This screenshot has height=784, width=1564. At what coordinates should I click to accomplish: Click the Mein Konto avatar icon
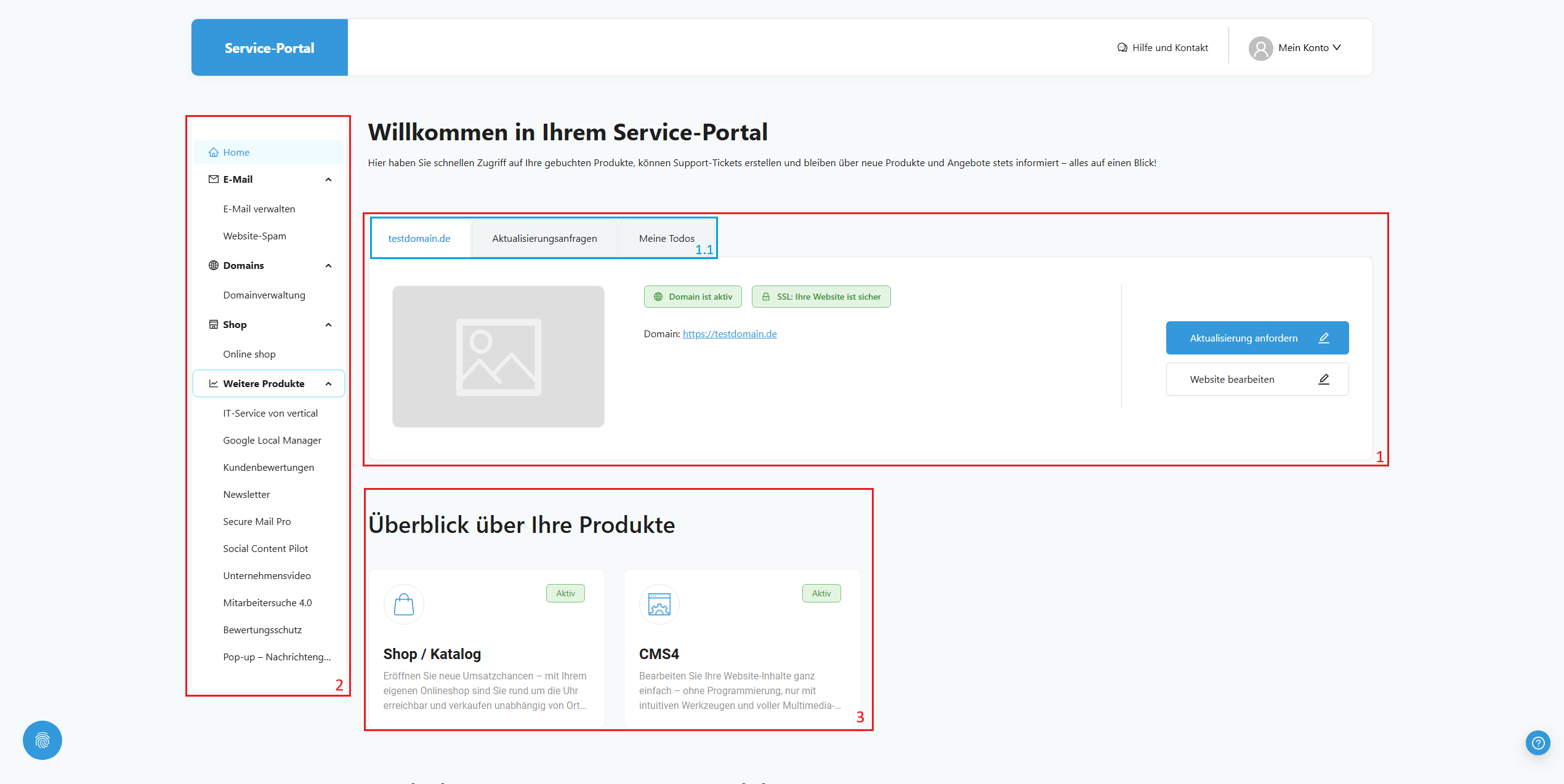point(1260,47)
